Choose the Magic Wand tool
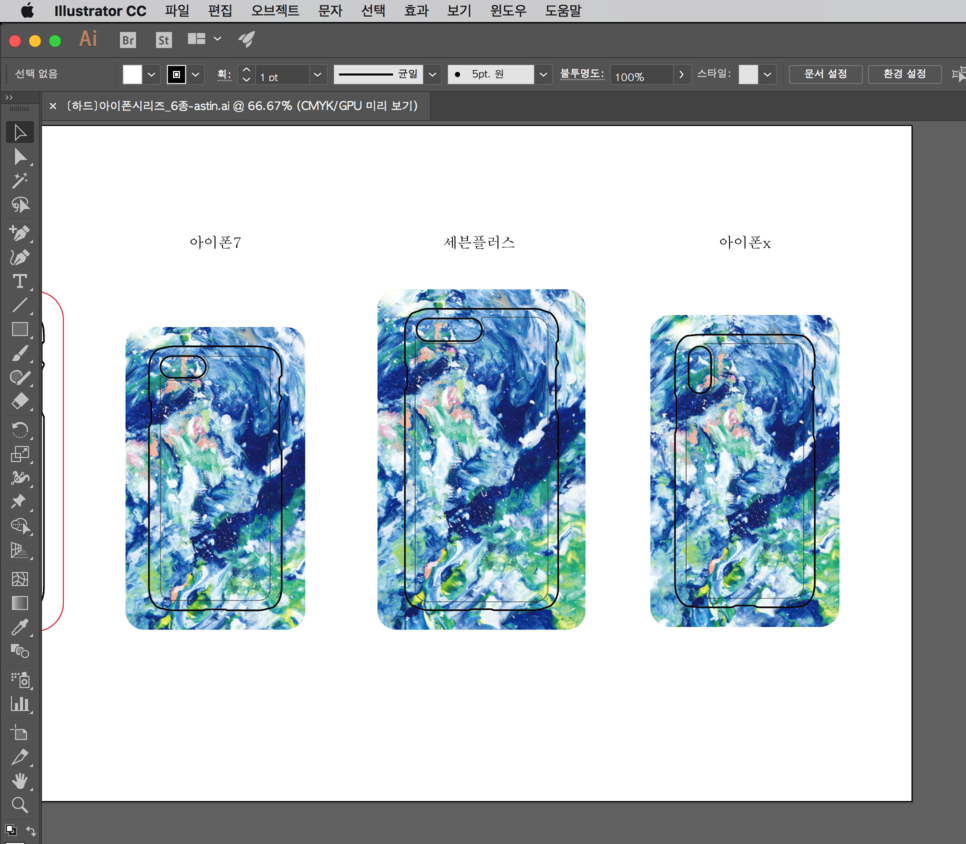This screenshot has width=966, height=844. coord(20,181)
